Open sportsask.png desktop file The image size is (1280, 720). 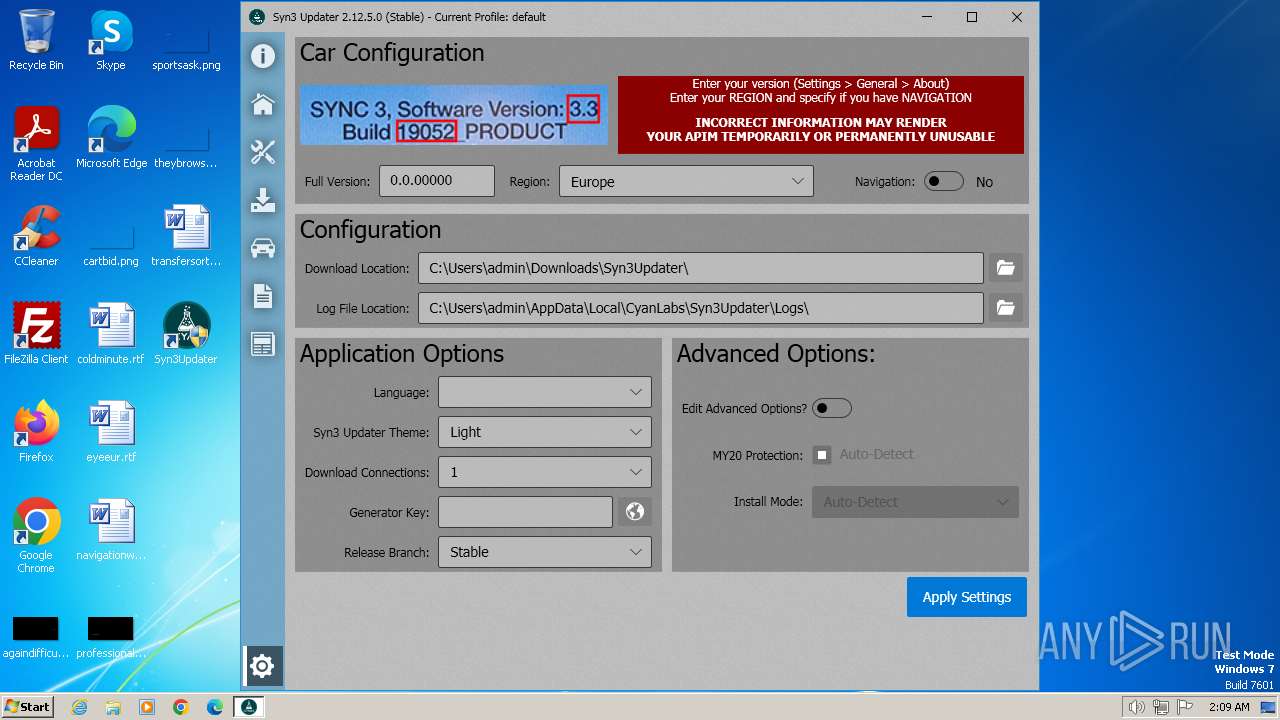186,47
